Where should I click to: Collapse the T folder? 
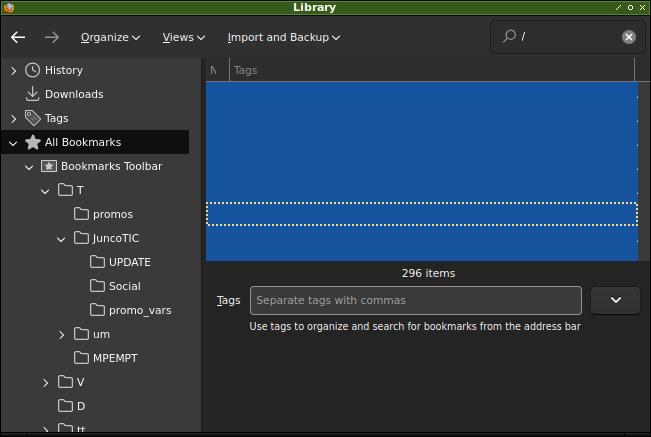(x=45, y=191)
